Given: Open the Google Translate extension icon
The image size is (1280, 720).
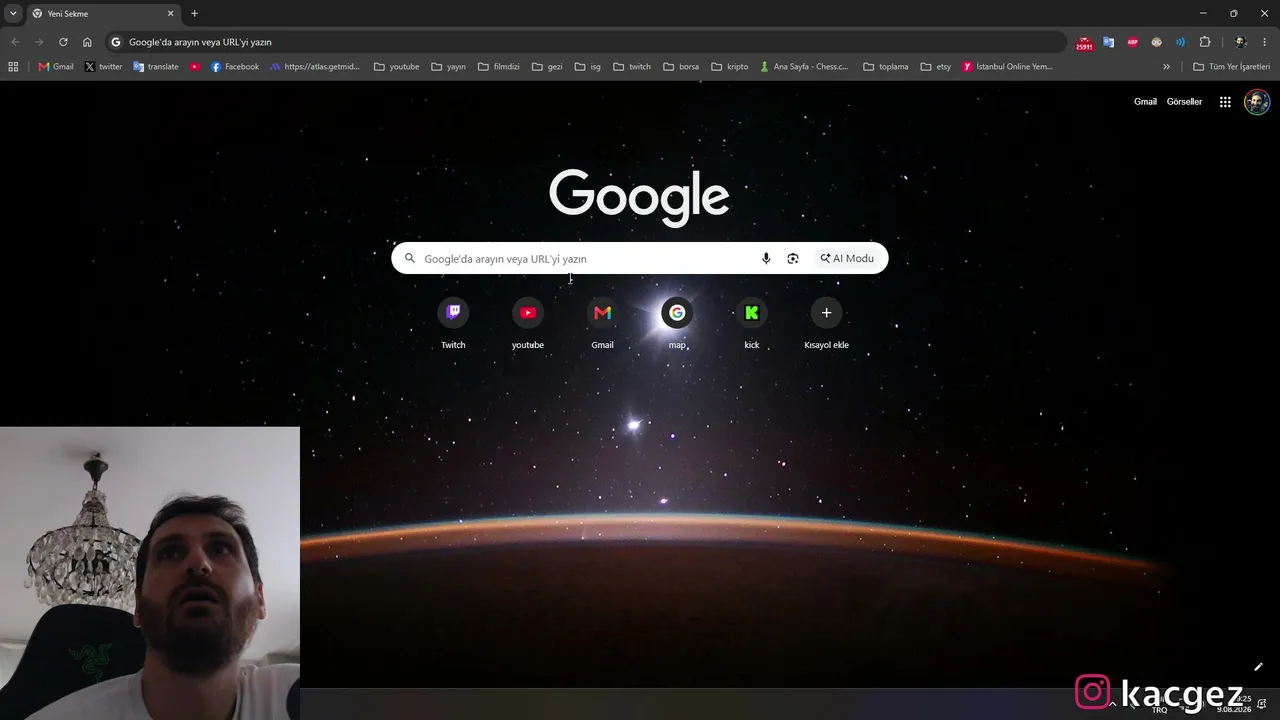Looking at the screenshot, I should [1109, 42].
